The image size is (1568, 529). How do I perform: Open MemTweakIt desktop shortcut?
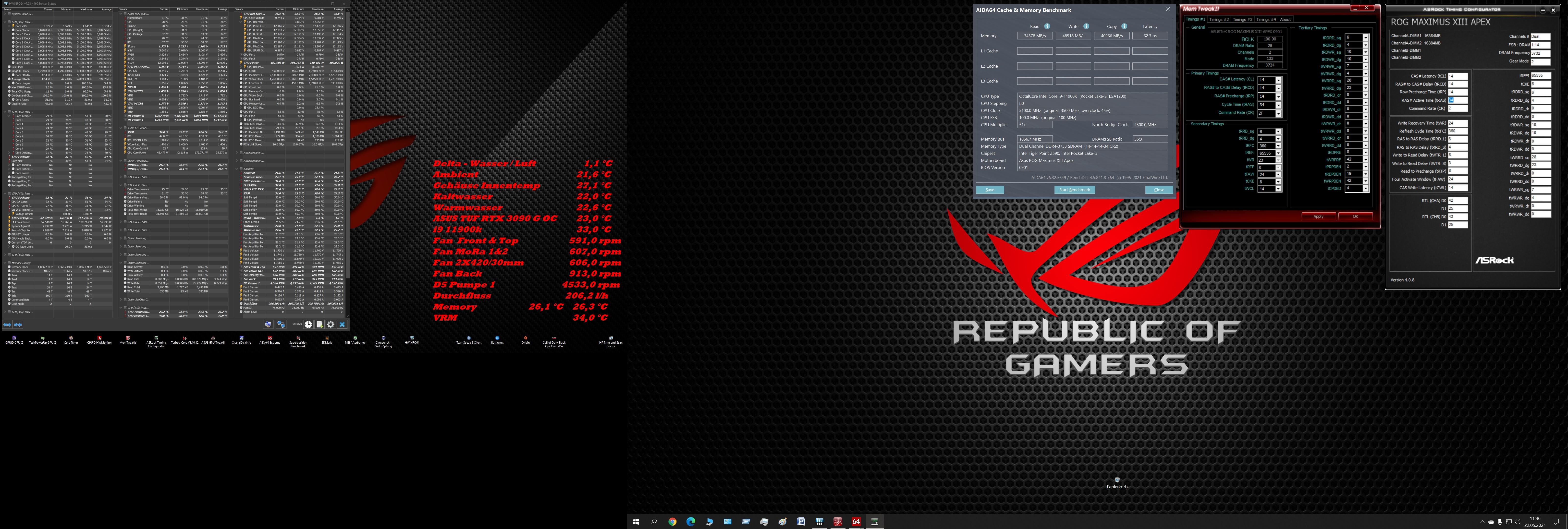128,340
